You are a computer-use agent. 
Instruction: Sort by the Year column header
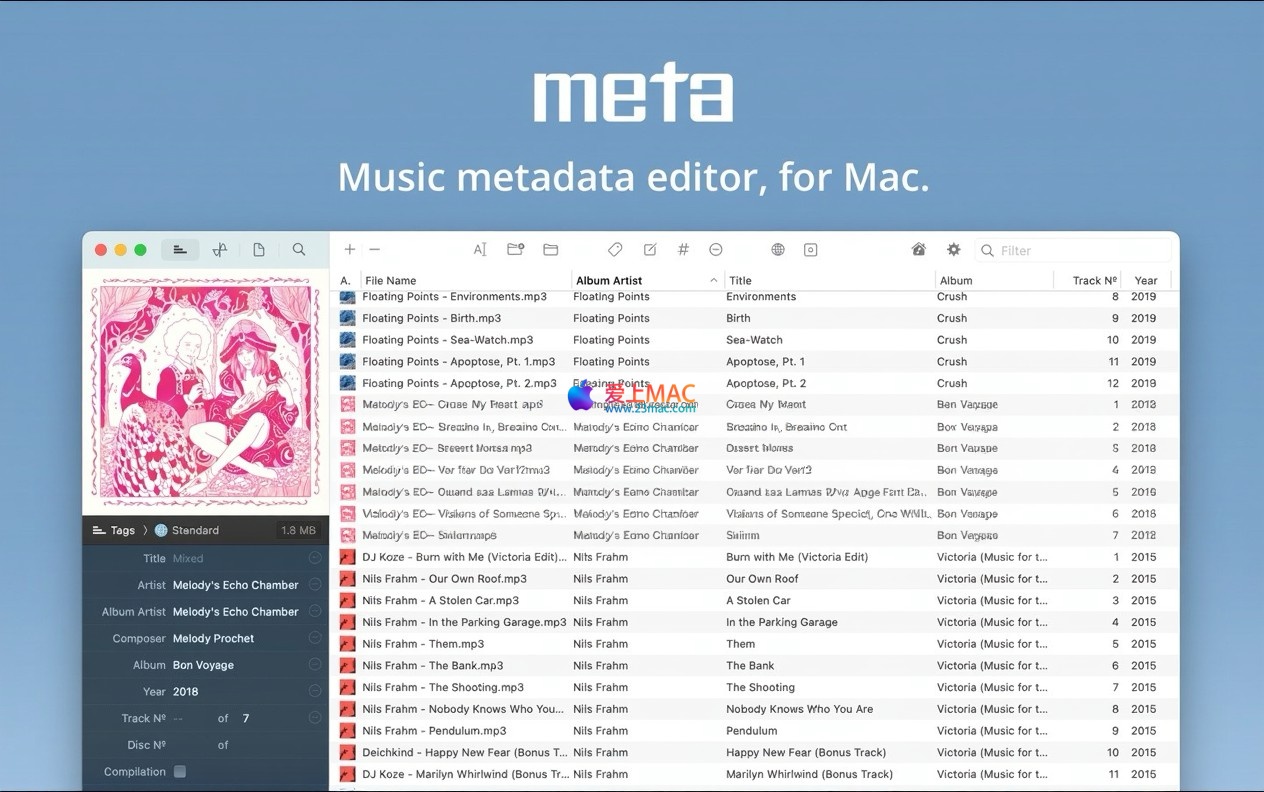(1146, 281)
